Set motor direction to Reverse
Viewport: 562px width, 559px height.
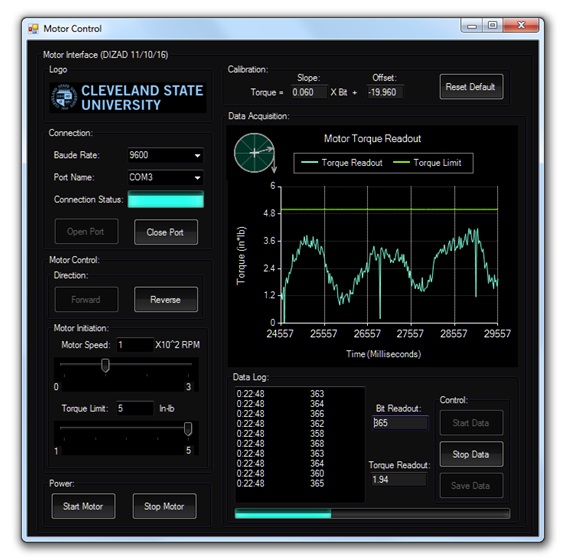point(166,300)
